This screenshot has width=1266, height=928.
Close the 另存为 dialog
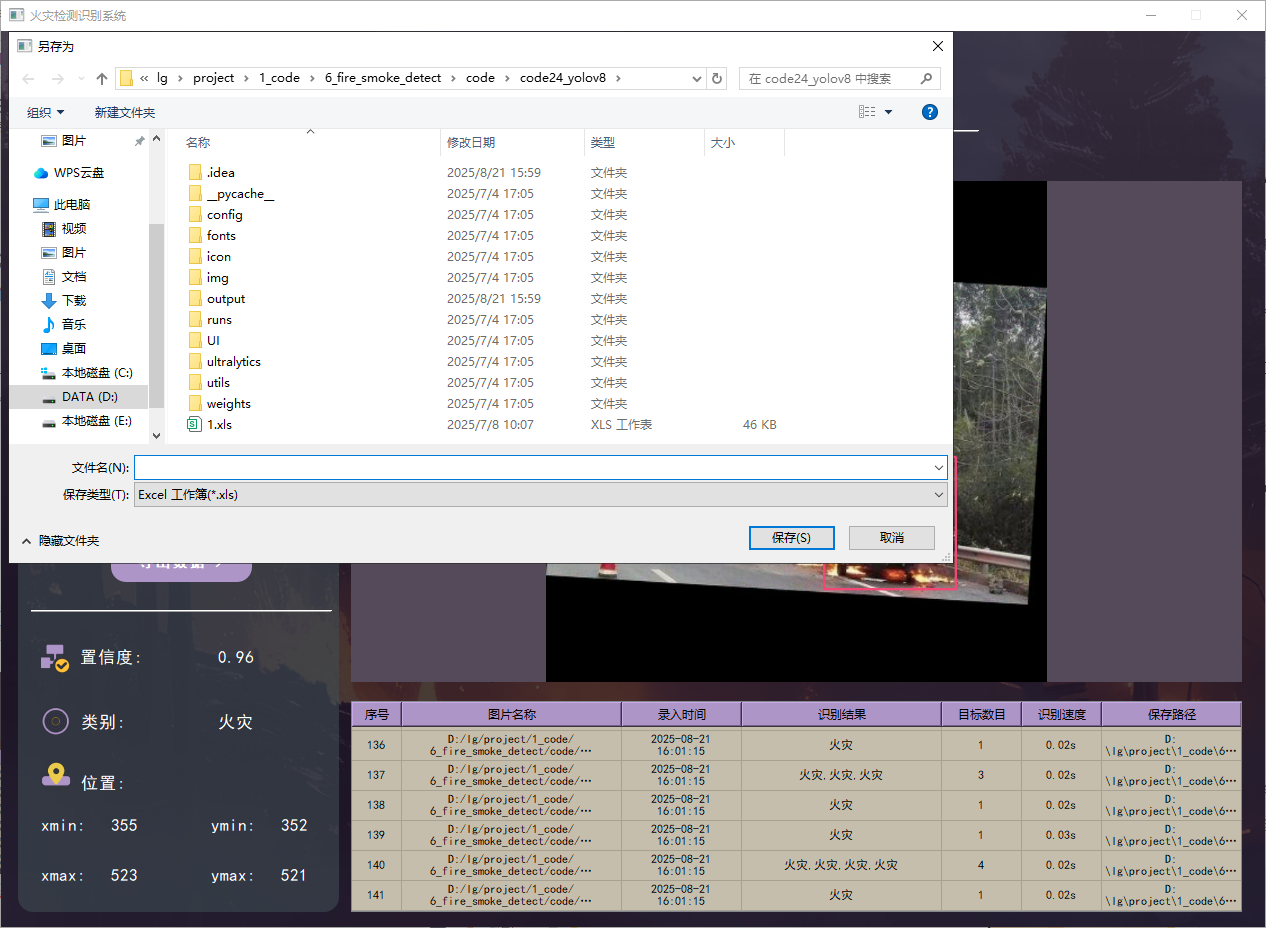point(937,46)
